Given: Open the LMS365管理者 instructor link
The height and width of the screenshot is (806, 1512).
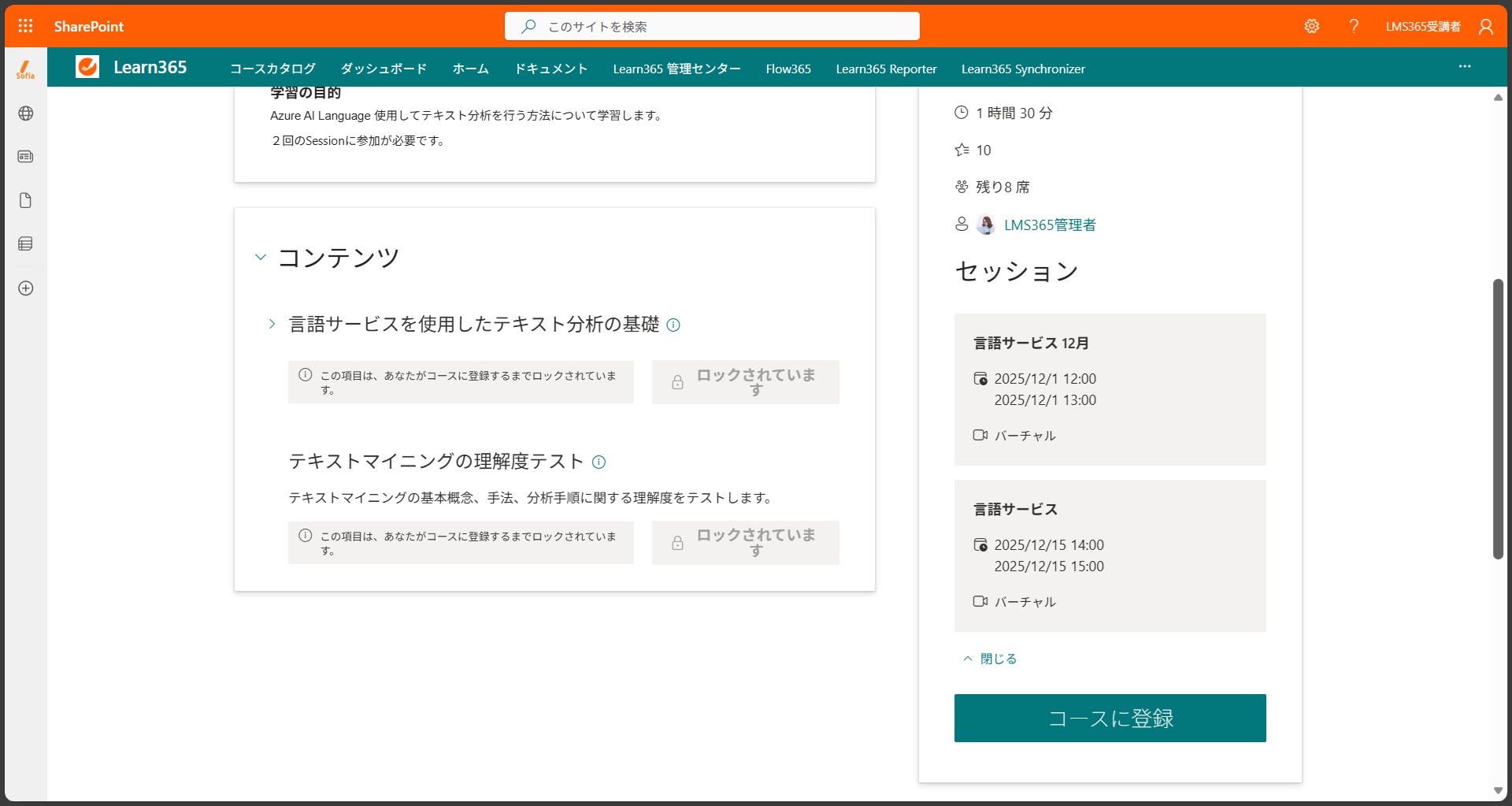Looking at the screenshot, I should tap(1050, 225).
